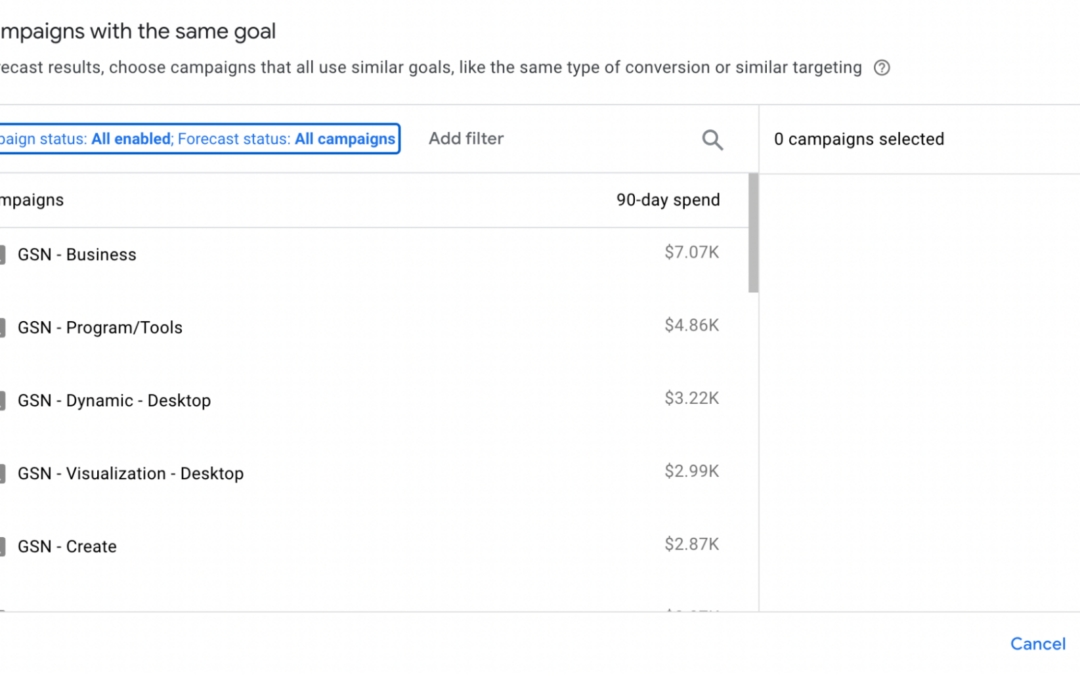Select the GSN - Business campaign name
The height and width of the screenshot is (675, 1080).
click(77, 255)
